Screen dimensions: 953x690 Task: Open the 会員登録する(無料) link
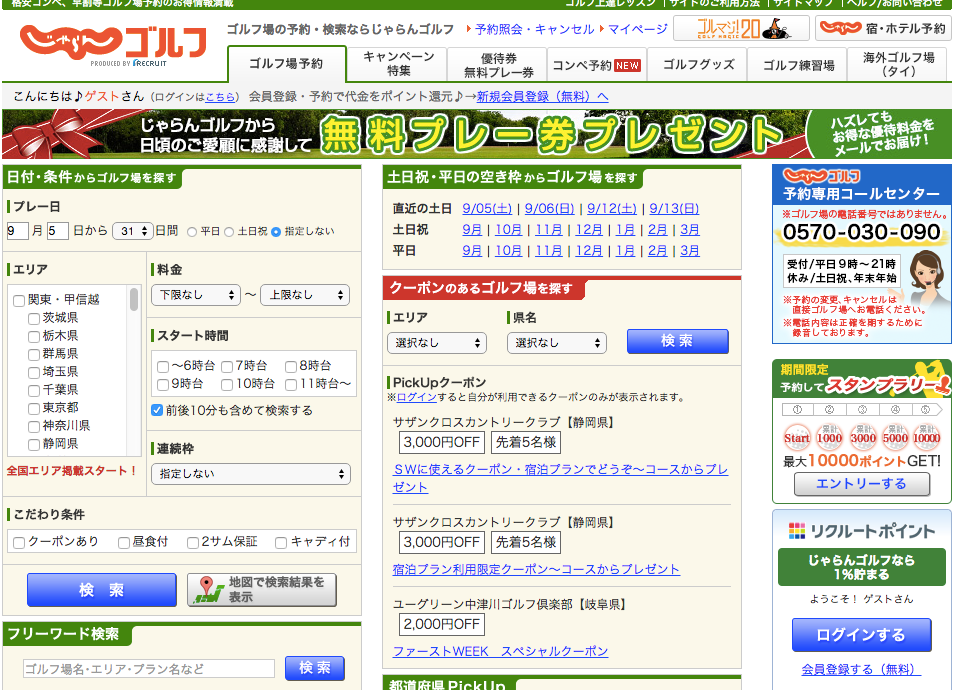coord(861,669)
